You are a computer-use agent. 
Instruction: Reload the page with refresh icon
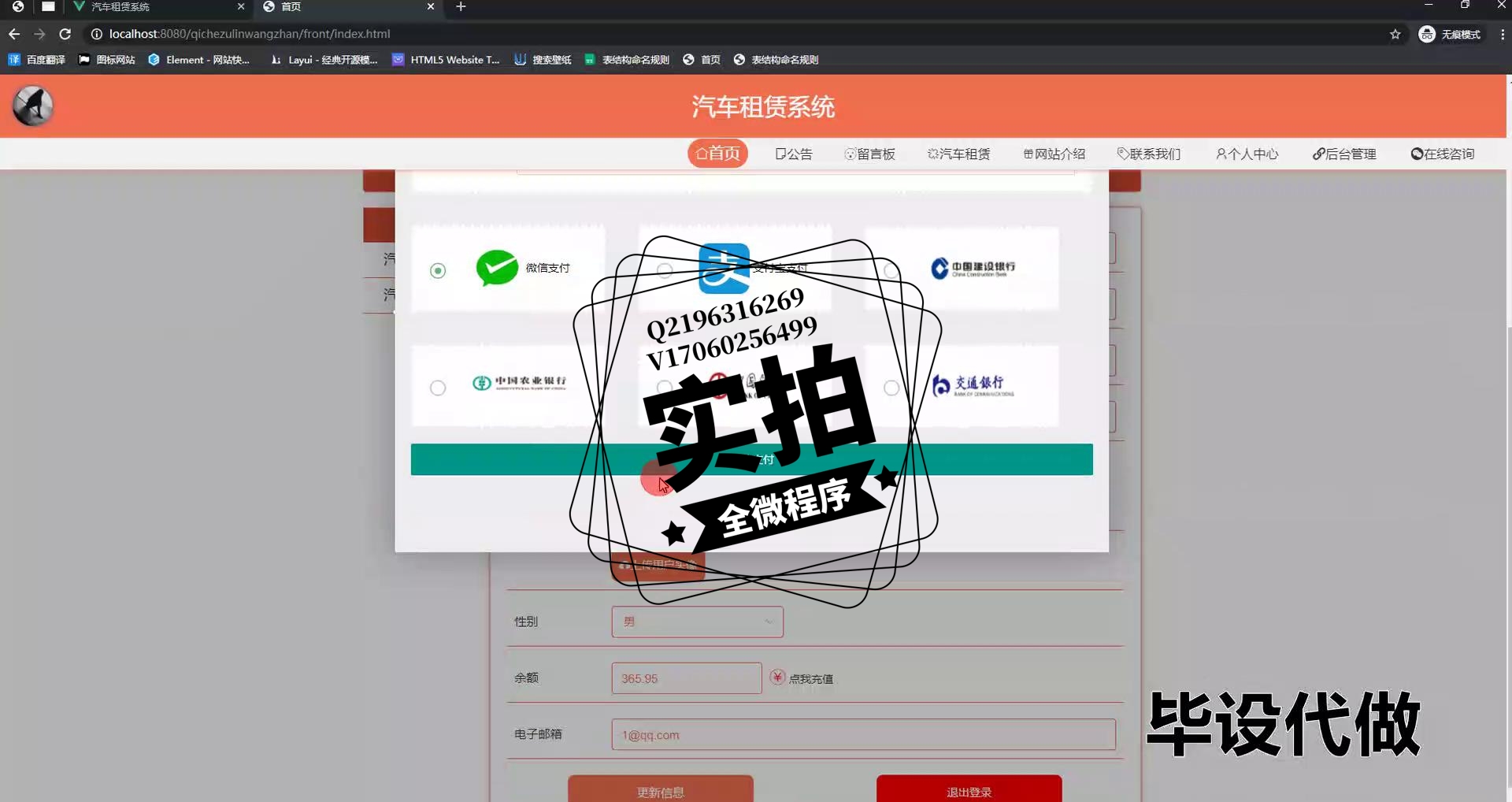click(x=65, y=34)
